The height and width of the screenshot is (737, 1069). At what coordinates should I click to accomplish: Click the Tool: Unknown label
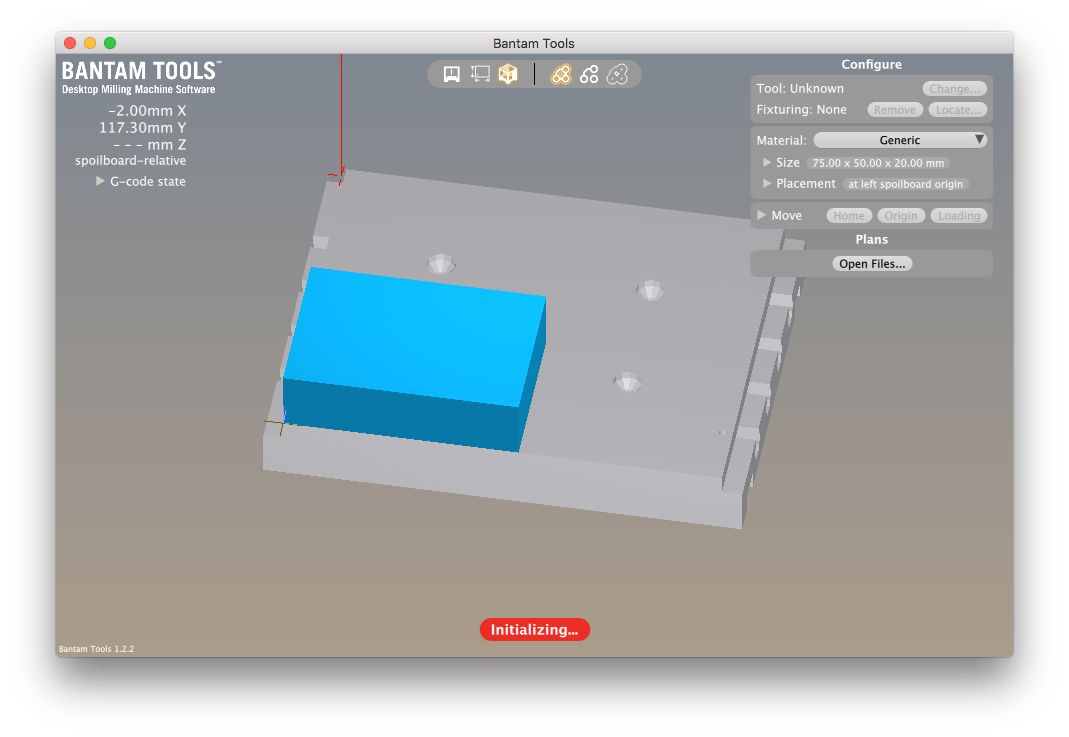(x=800, y=89)
